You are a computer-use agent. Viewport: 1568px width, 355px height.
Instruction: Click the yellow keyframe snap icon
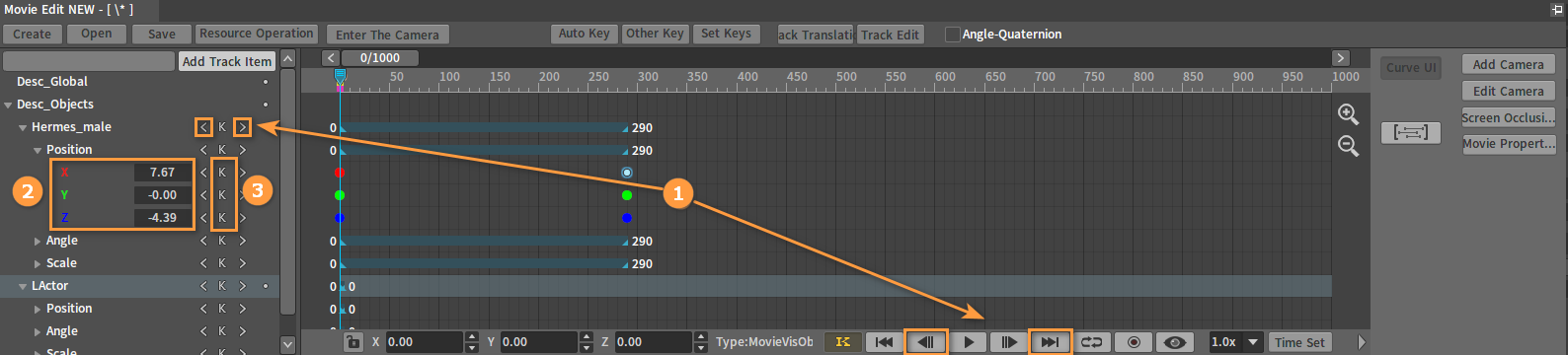[x=842, y=342]
